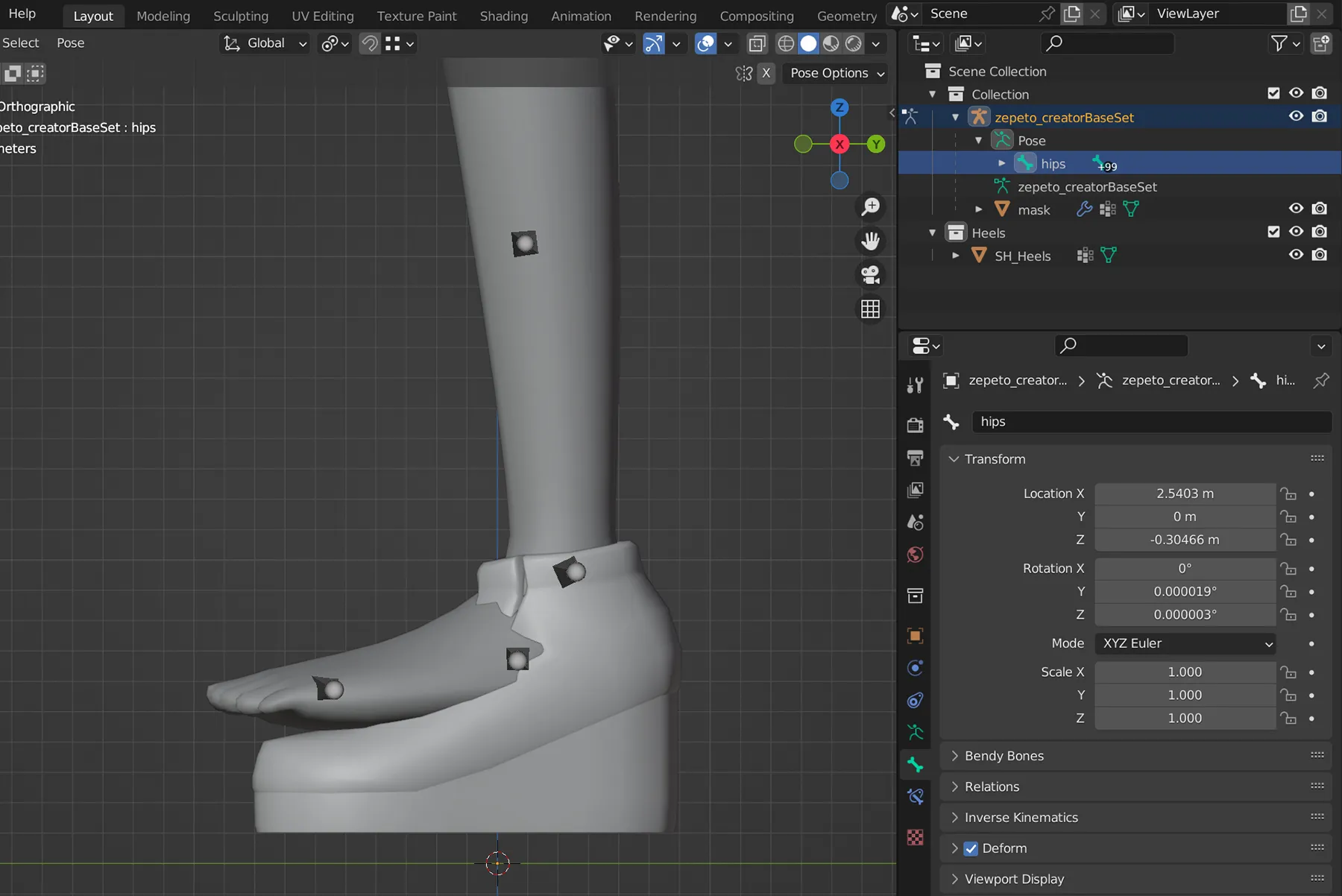Image resolution: width=1342 pixels, height=896 pixels.
Task: Exclude Heels collection checkbox
Action: coord(1273,232)
